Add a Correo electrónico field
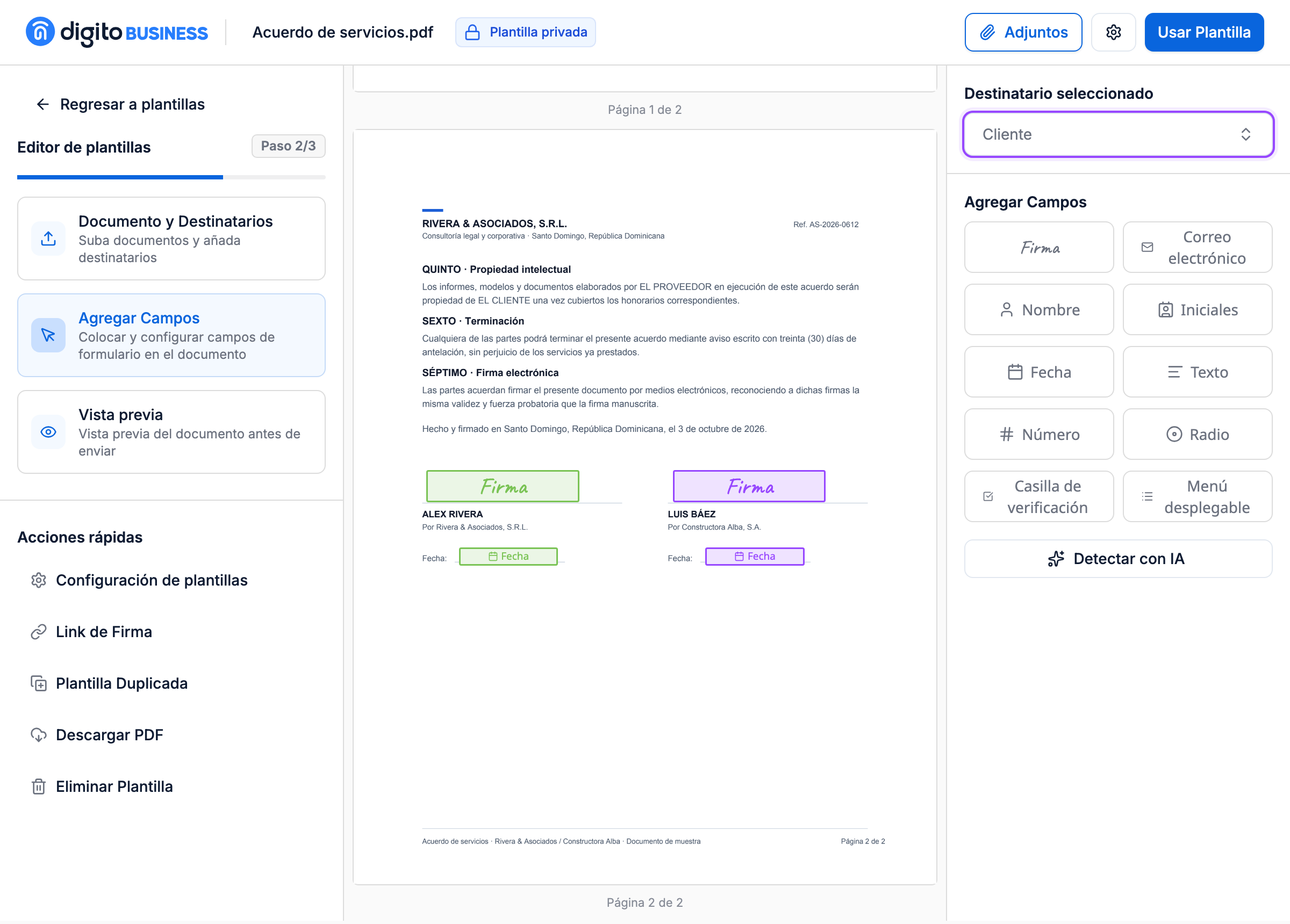 [1198, 247]
